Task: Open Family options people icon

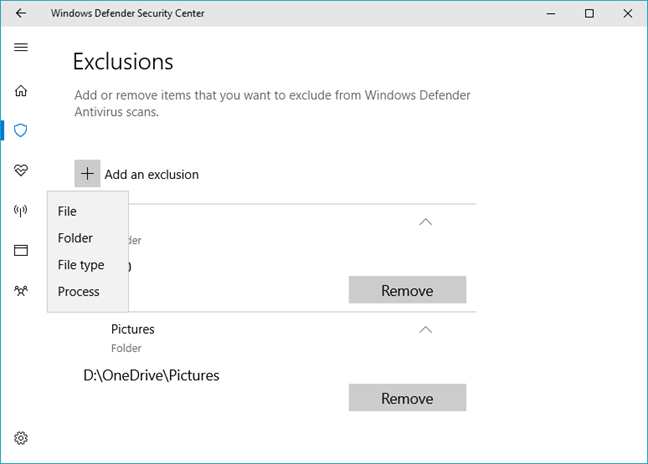Action: (x=21, y=290)
